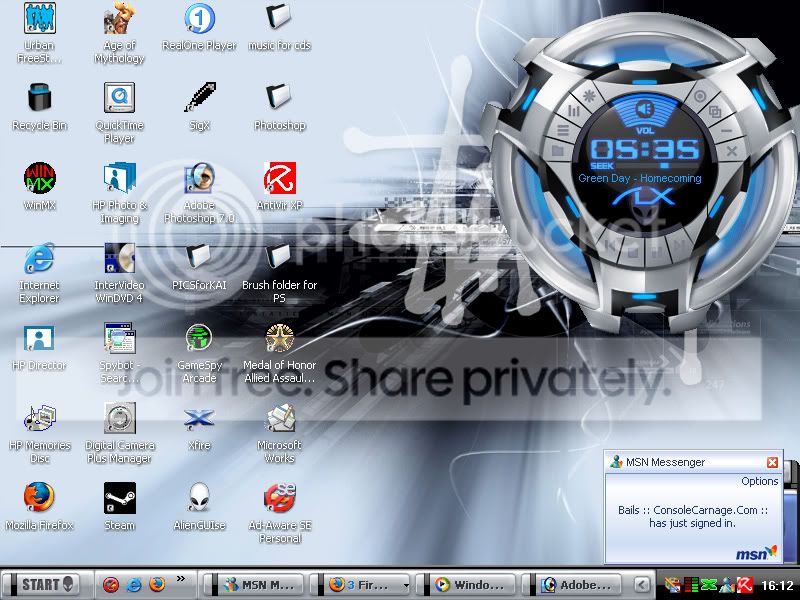Click the msn logo in notification
The width and height of the screenshot is (800, 600).
[x=757, y=553]
